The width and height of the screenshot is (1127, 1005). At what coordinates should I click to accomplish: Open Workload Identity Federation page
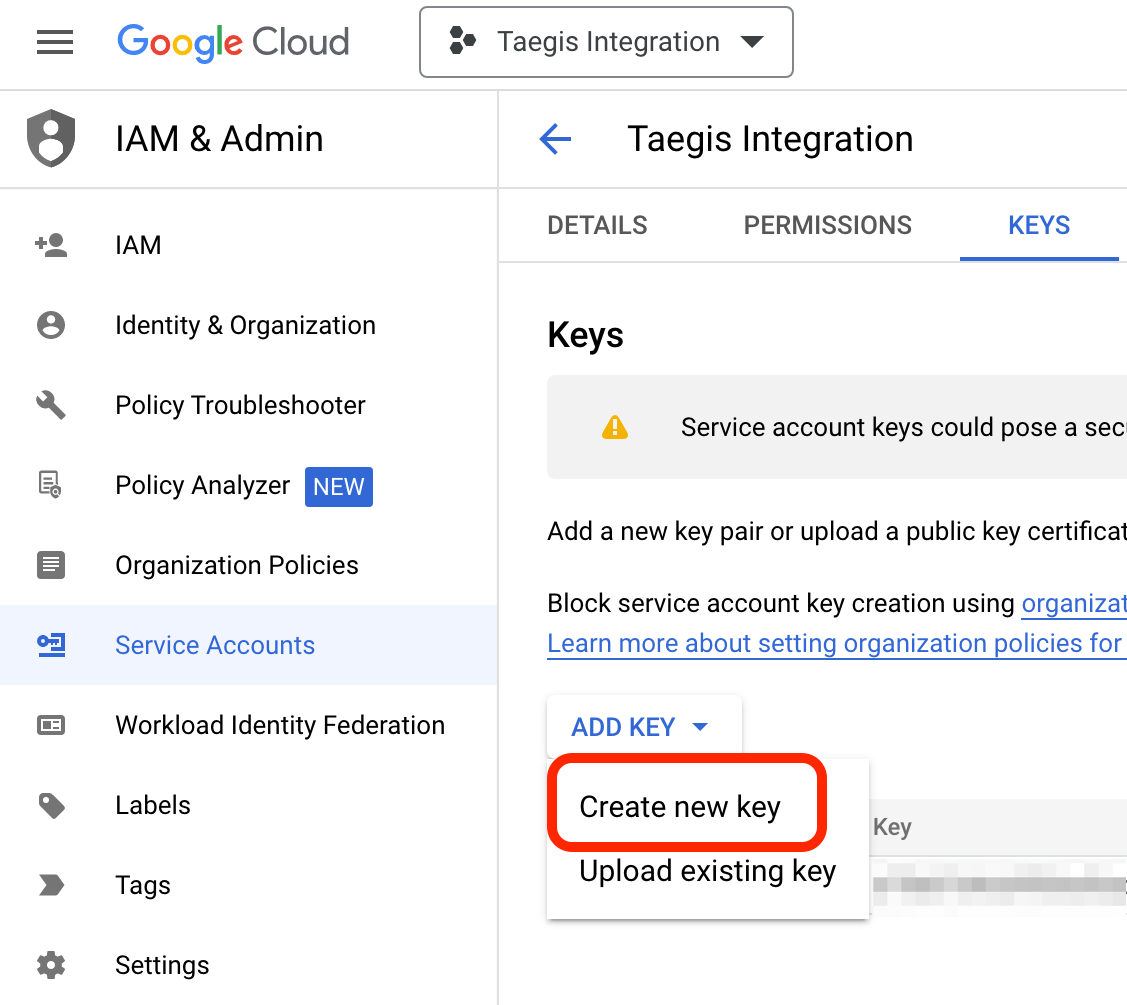(249, 725)
